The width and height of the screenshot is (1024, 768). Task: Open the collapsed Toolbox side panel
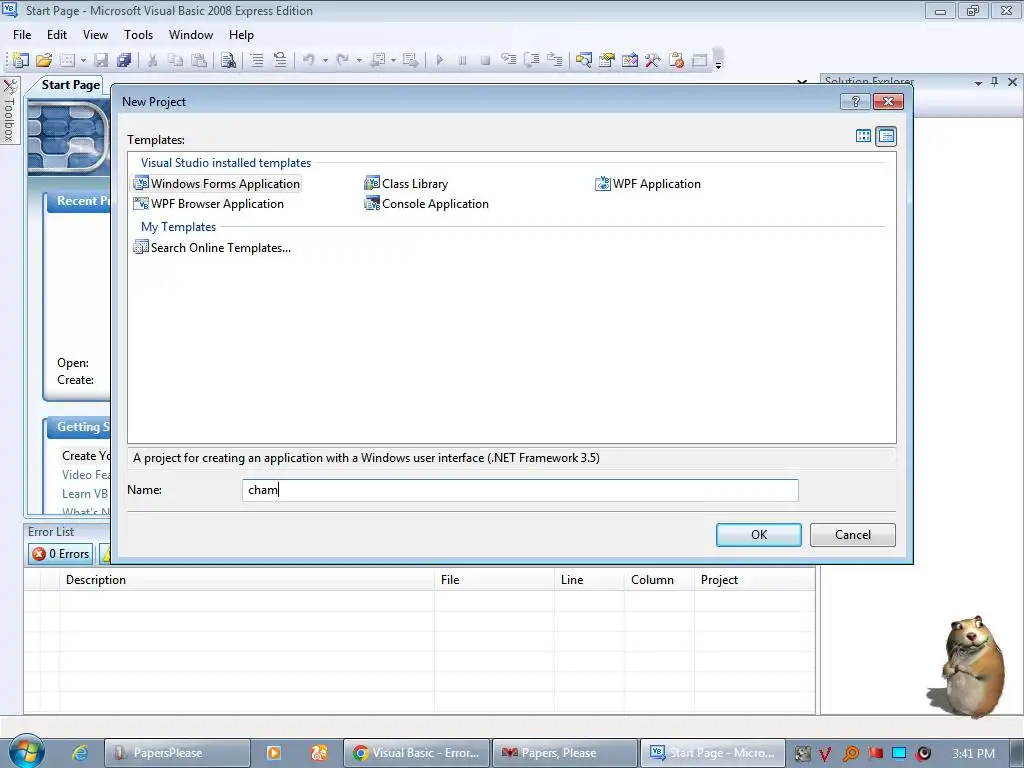(x=10, y=110)
